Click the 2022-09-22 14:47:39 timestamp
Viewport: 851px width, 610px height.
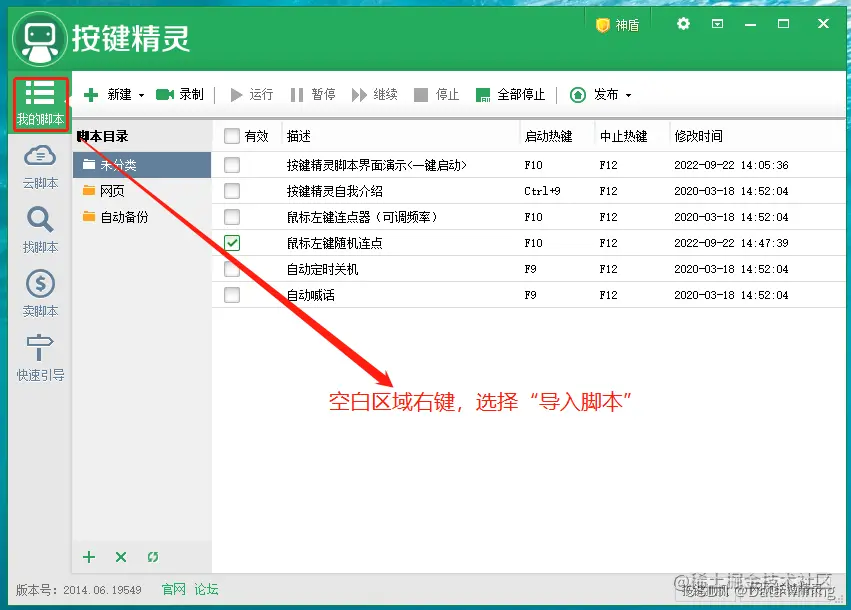pos(731,243)
